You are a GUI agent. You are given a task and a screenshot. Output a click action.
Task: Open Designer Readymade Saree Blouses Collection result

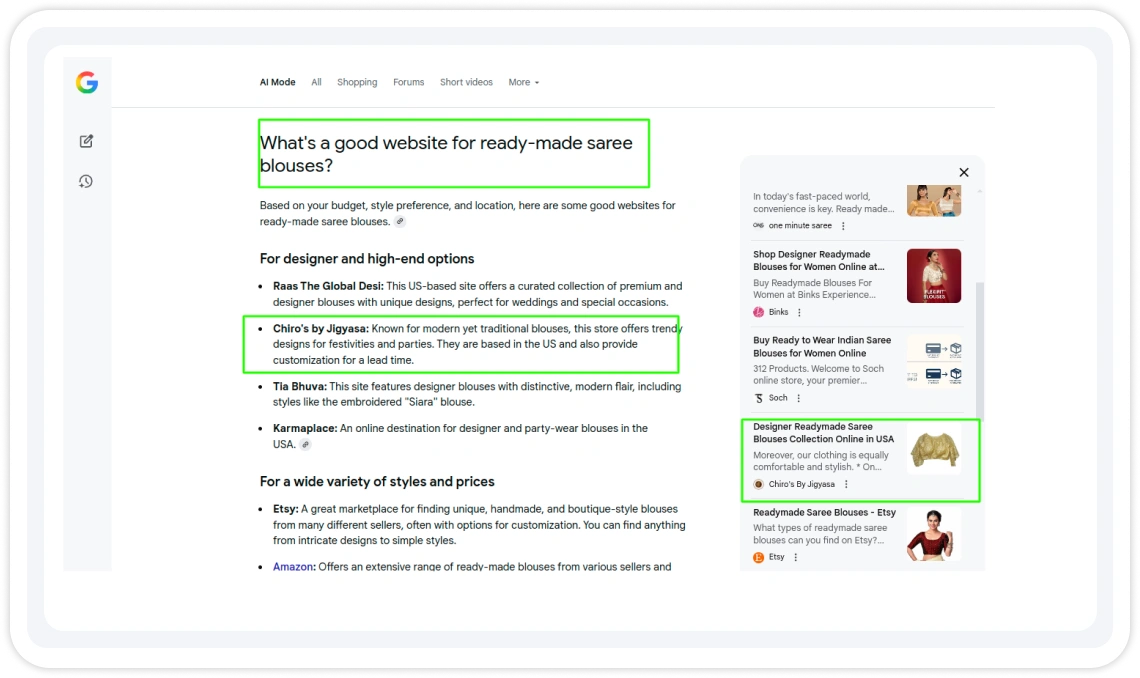point(824,432)
